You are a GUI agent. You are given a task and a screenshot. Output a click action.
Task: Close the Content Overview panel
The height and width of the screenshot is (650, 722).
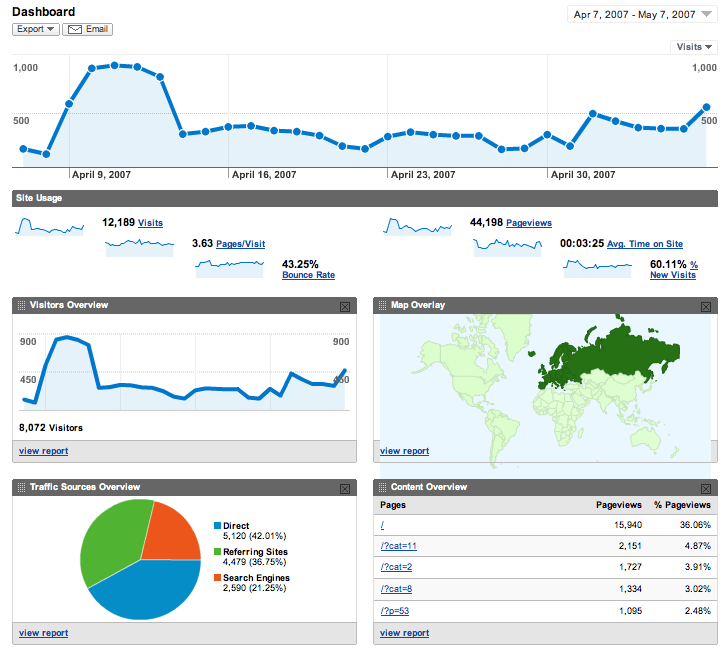(x=705, y=488)
